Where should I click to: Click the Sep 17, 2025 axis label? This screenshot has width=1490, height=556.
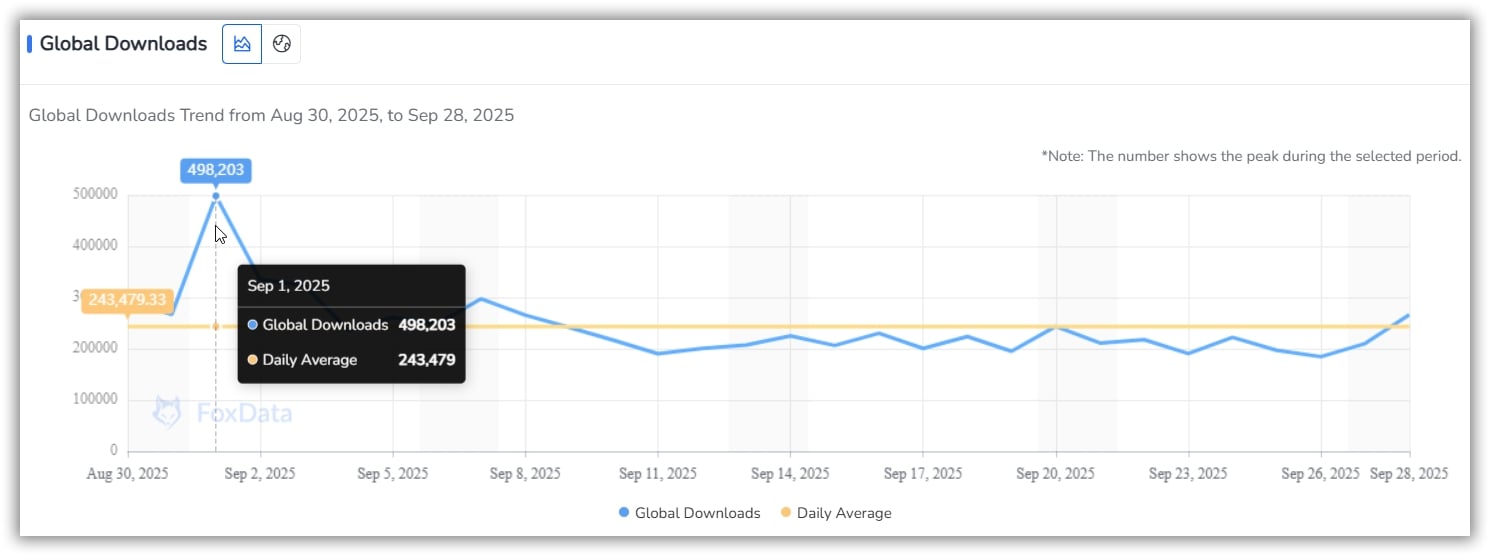[923, 474]
